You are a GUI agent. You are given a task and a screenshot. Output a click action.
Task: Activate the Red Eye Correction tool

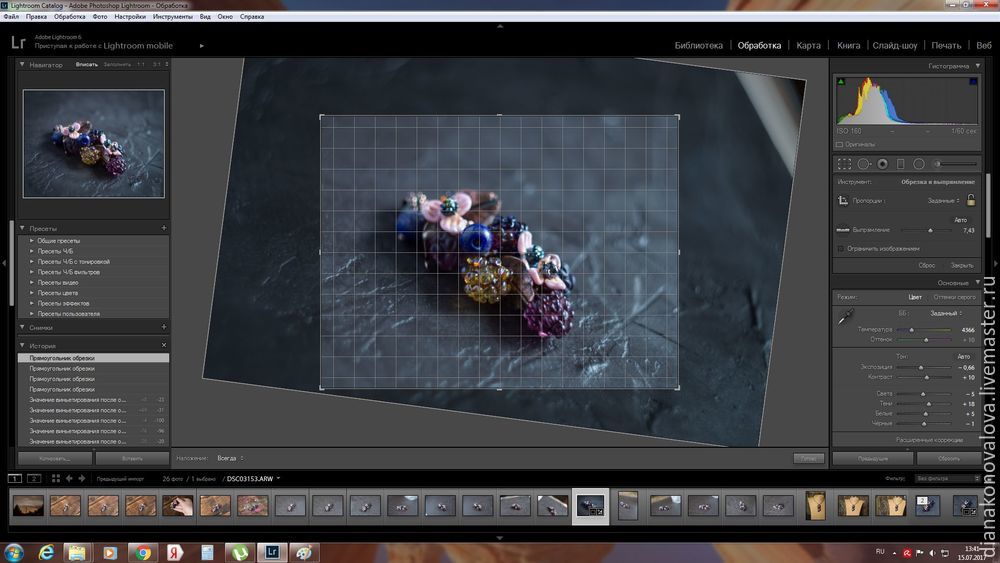point(882,163)
